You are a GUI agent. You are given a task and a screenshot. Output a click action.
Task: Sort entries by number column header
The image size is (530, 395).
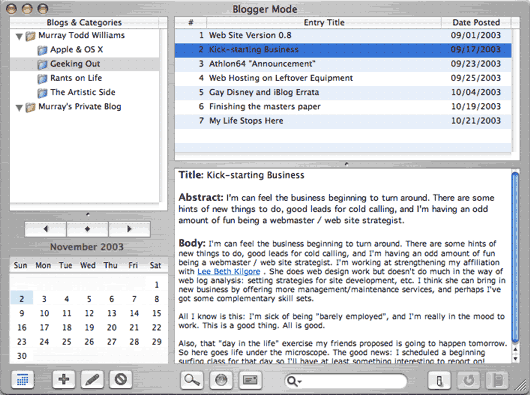point(191,23)
